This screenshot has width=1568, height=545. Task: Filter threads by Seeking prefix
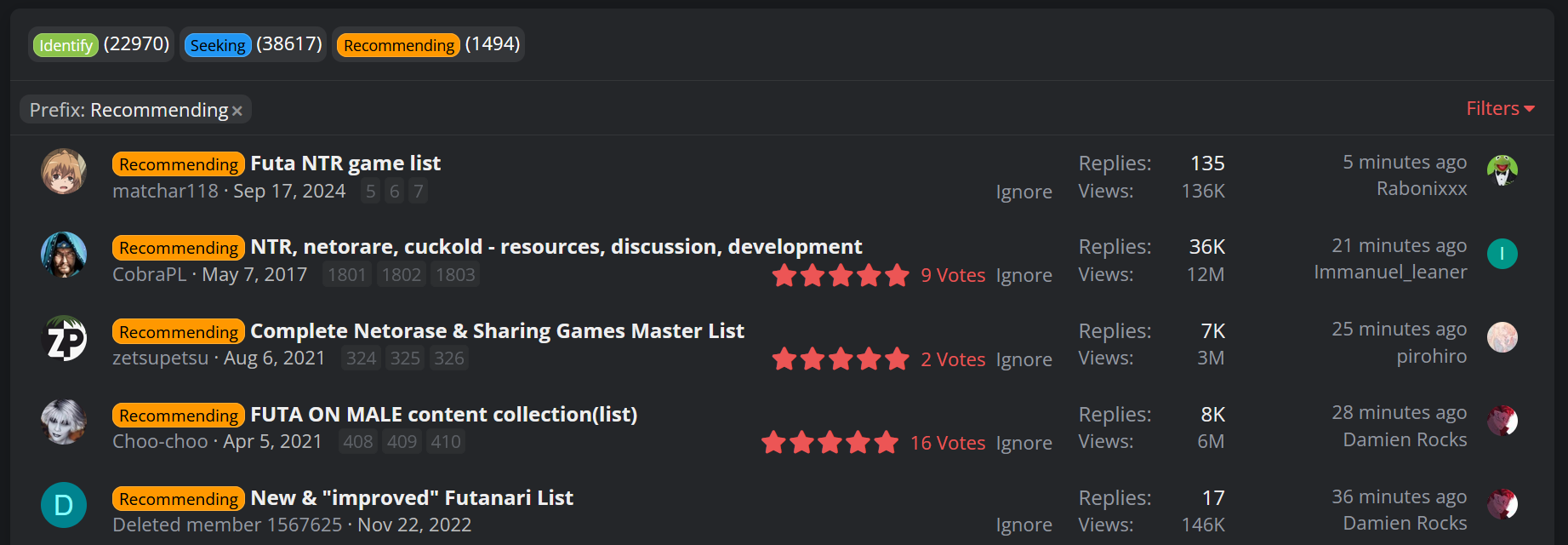218,45
